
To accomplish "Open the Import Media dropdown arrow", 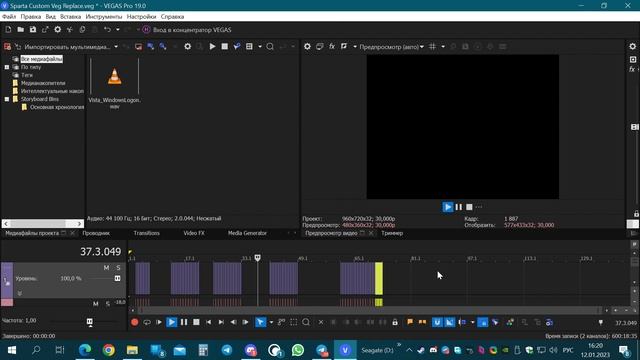I will (116, 47).
